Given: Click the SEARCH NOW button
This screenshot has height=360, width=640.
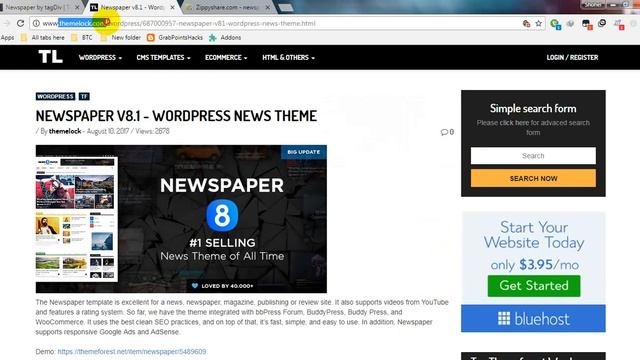Looking at the screenshot, I should pyautogui.click(x=533, y=178).
